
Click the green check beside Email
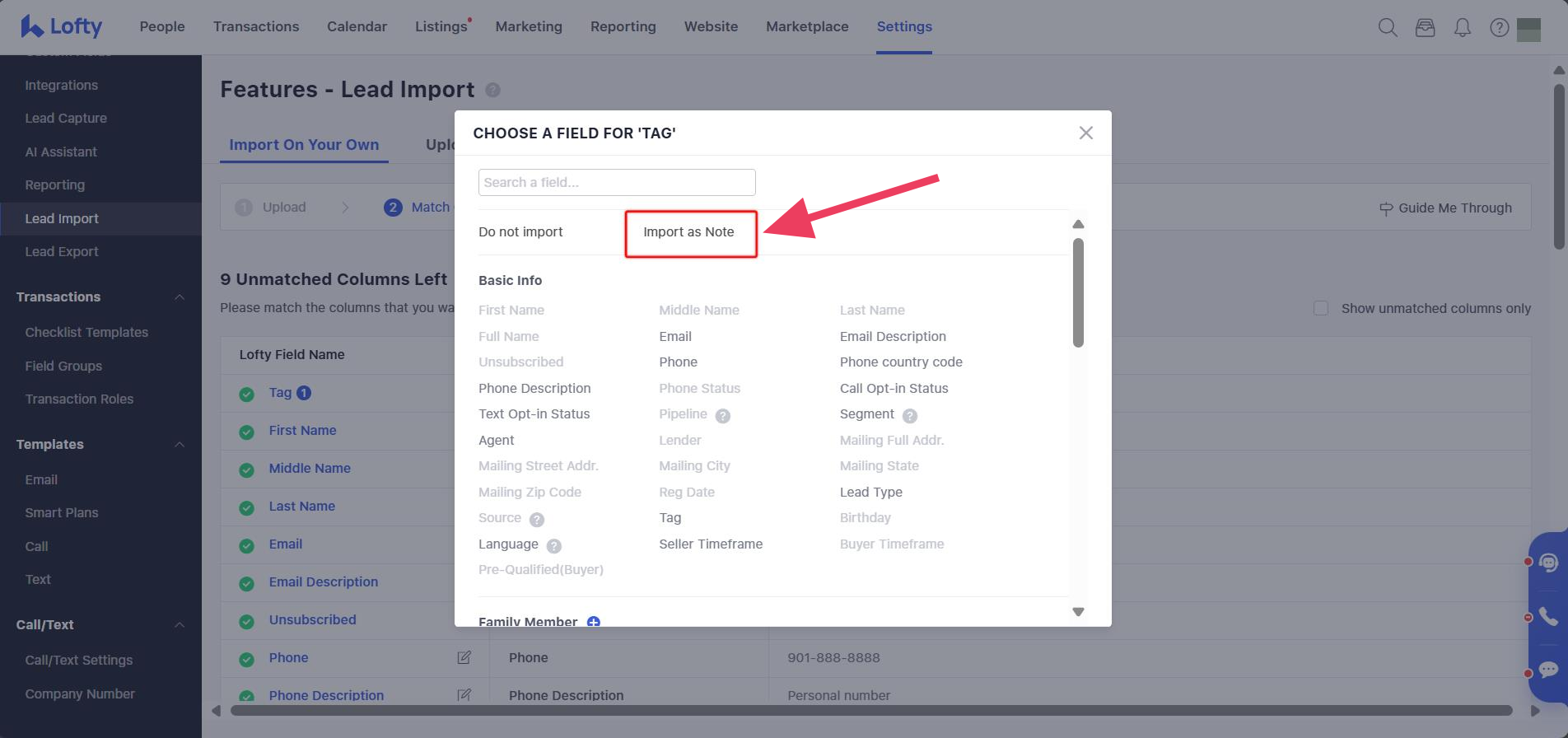pyautogui.click(x=246, y=546)
